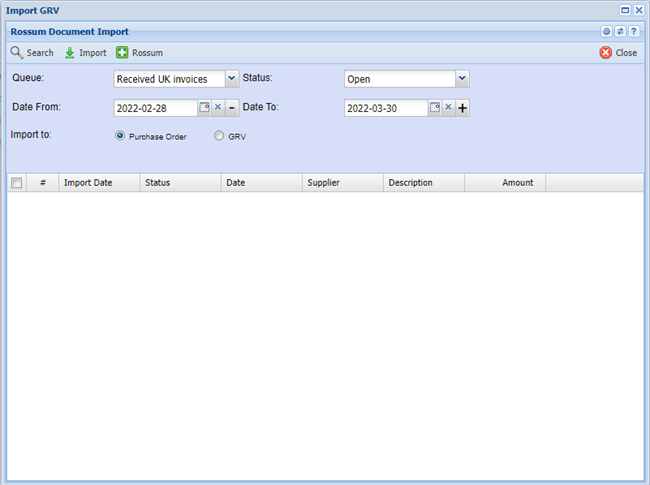650x485 pixels.
Task: Expand the Status dropdown list
Action: [462, 79]
